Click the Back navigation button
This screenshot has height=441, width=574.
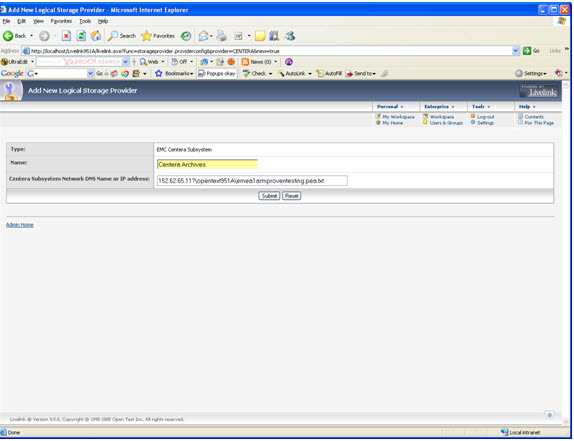pos(14,36)
